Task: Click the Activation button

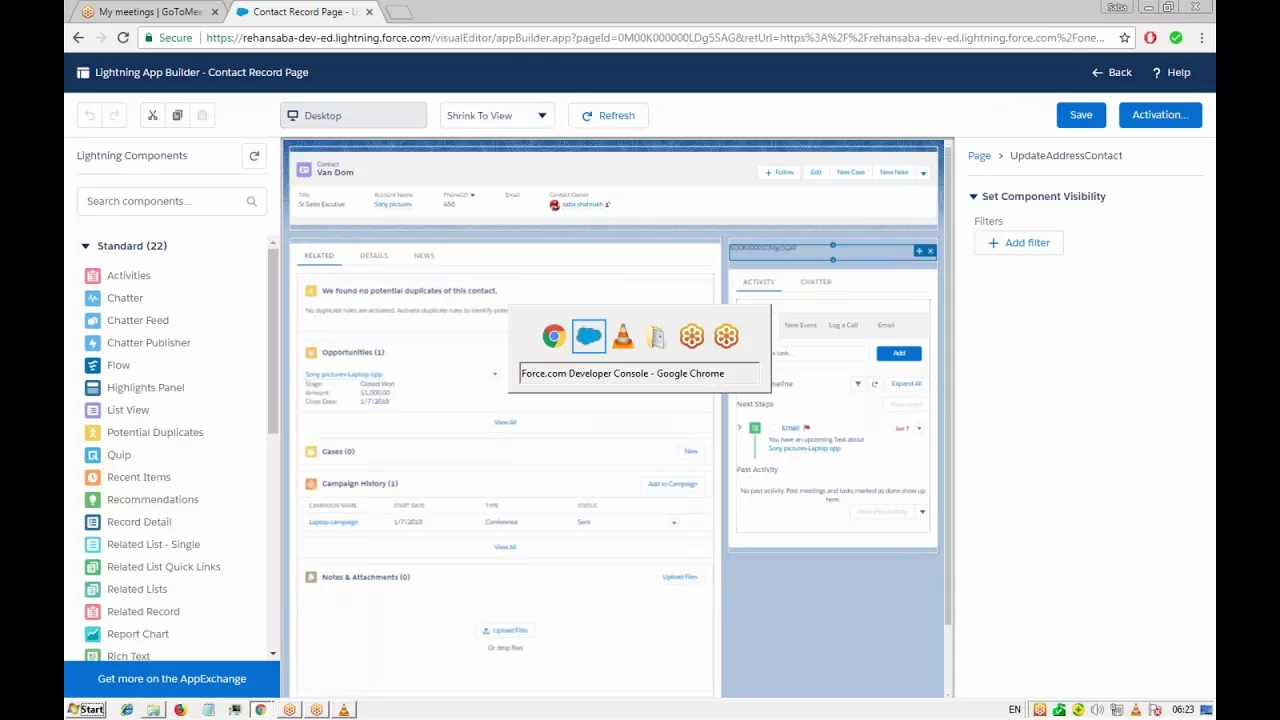Action: point(1160,115)
